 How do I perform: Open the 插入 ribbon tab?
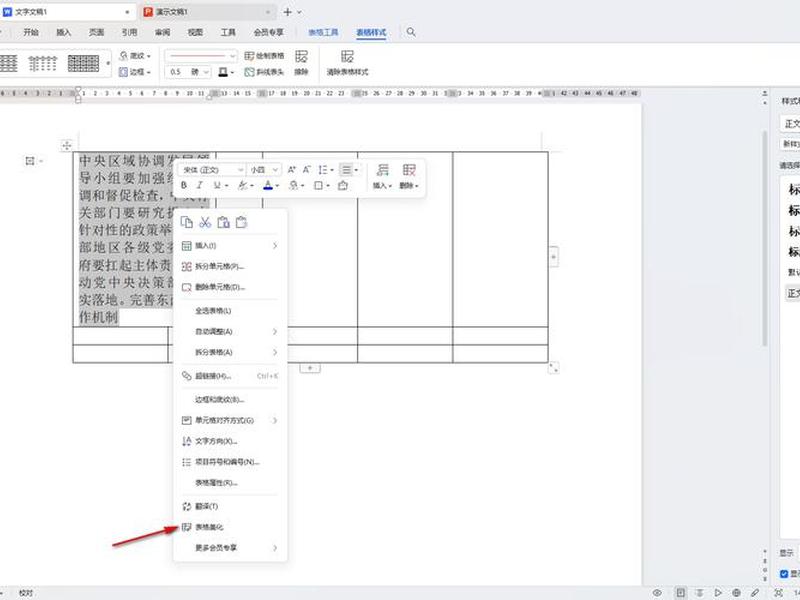[x=63, y=32]
